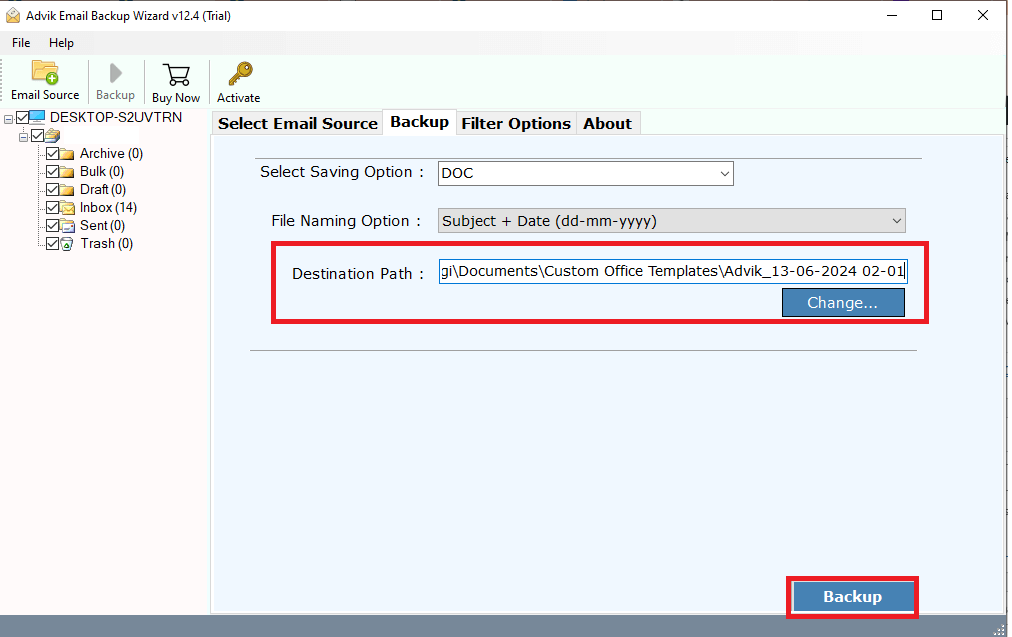The width and height of the screenshot is (1012, 637).
Task: Uncheck the Sent folder checkbox
Action: tap(52, 226)
